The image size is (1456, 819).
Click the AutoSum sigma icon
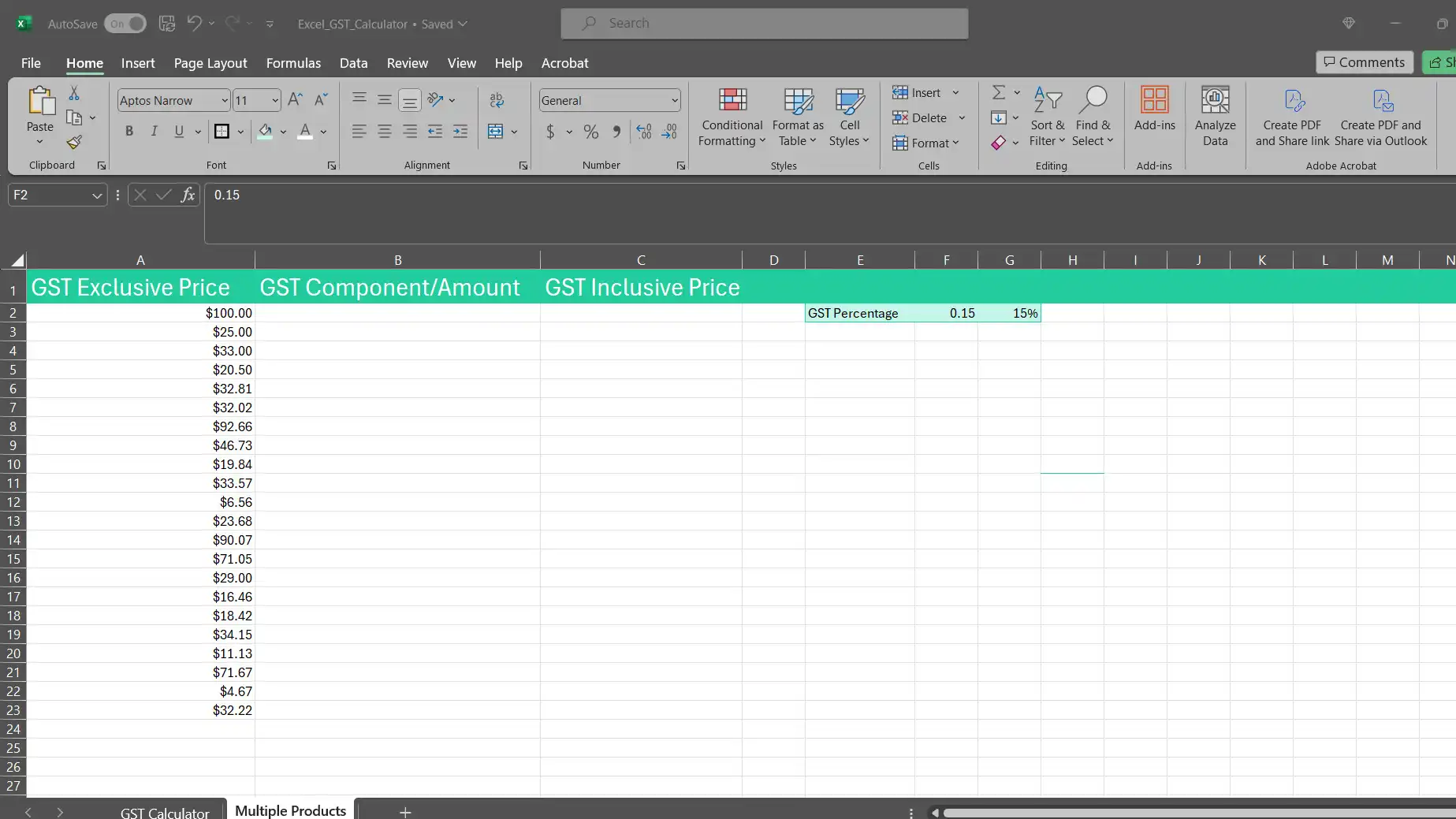click(x=998, y=92)
